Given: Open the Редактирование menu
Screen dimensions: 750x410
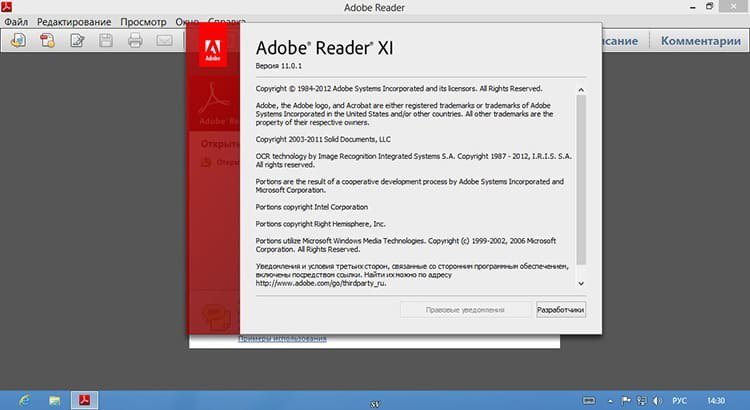Looking at the screenshot, I should click(74, 22).
